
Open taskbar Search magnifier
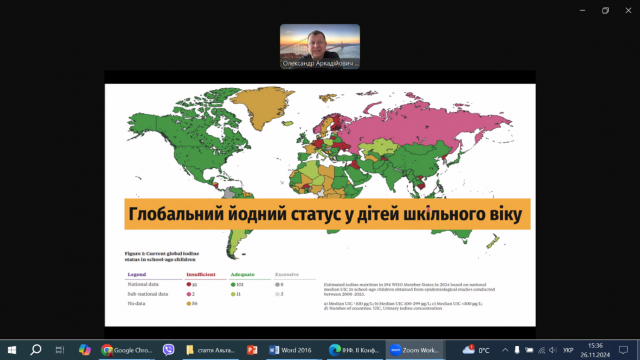click(x=36, y=350)
